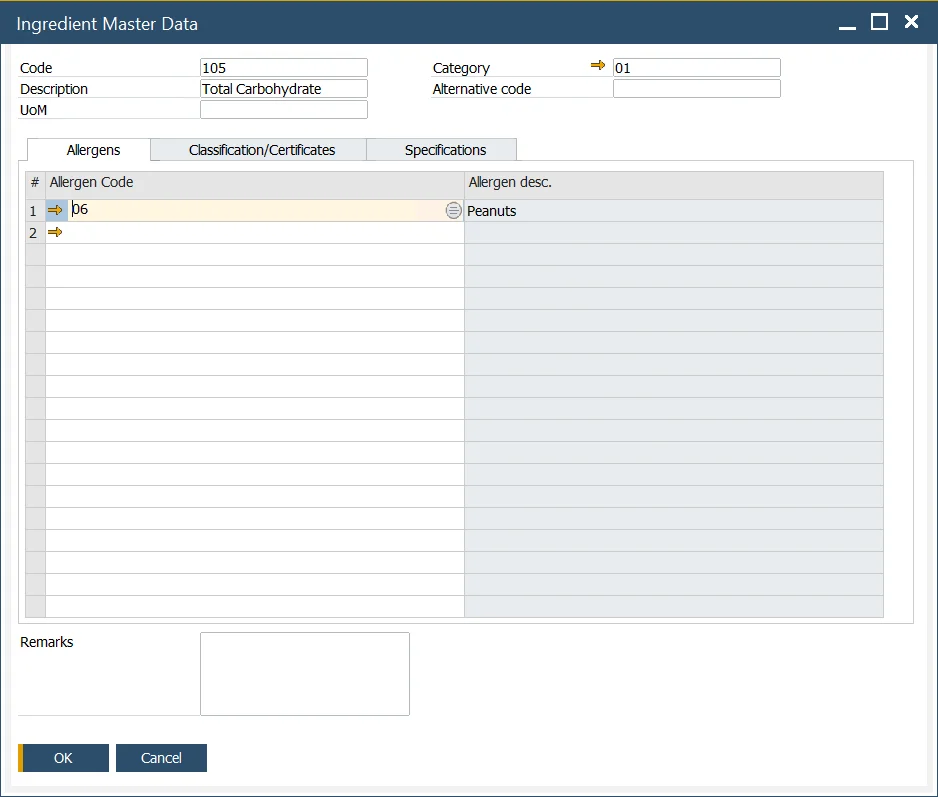Open the allergen code chooser list icon
Screen dimensions: 938x797
pos(454,211)
